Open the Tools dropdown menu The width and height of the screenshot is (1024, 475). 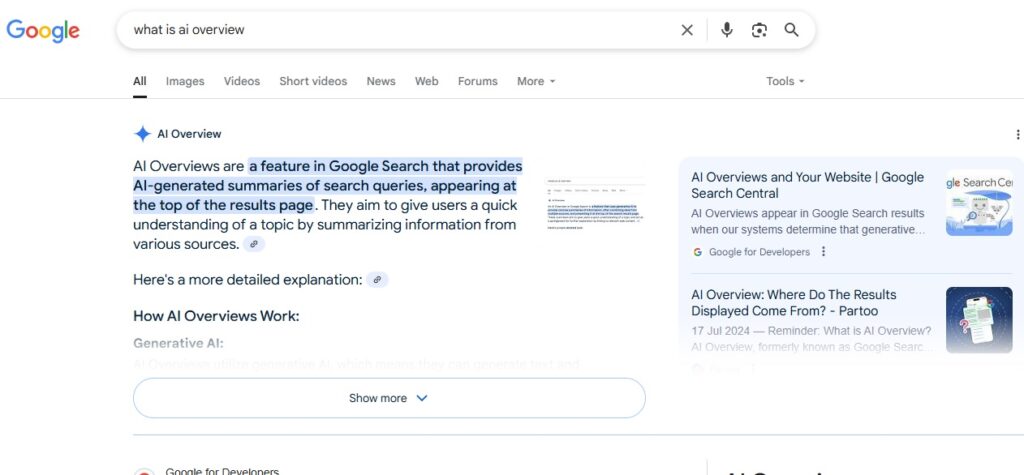(x=785, y=81)
